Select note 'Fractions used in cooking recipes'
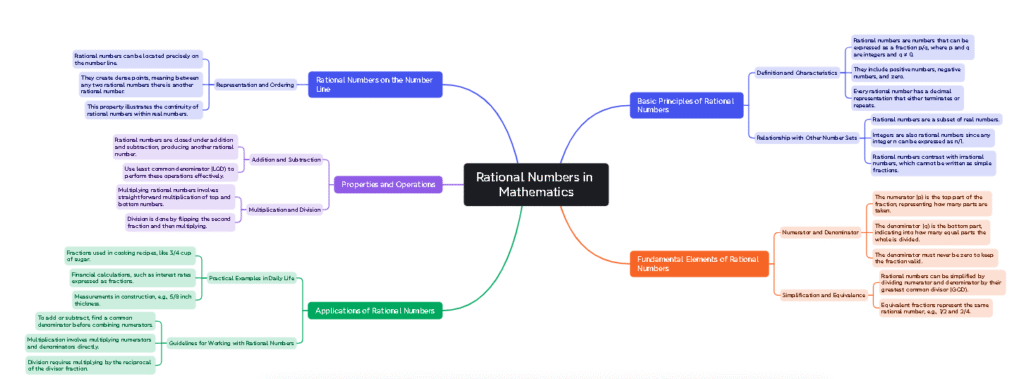 point(129,255)
